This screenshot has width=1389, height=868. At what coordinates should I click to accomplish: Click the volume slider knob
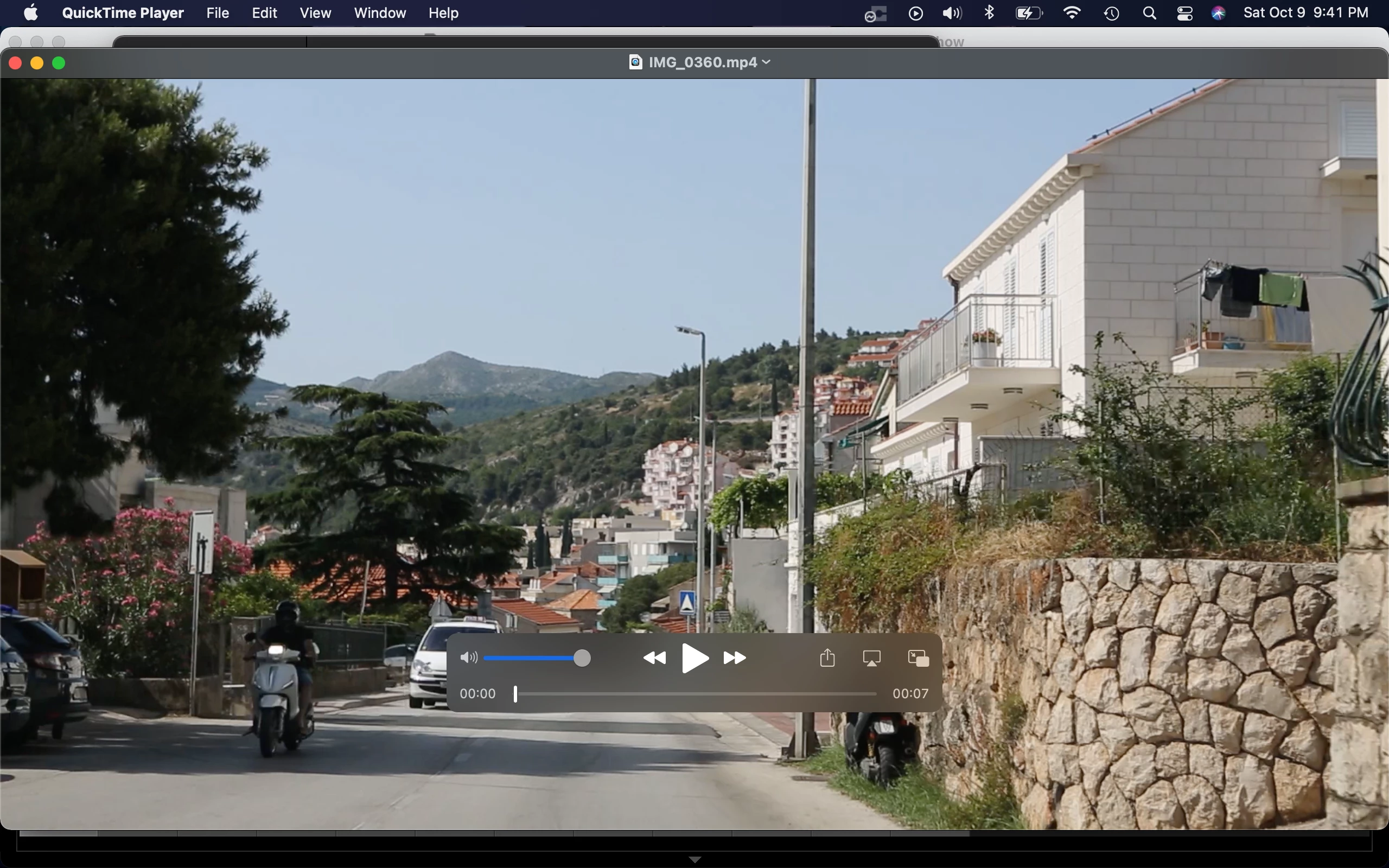pos(582,658)
